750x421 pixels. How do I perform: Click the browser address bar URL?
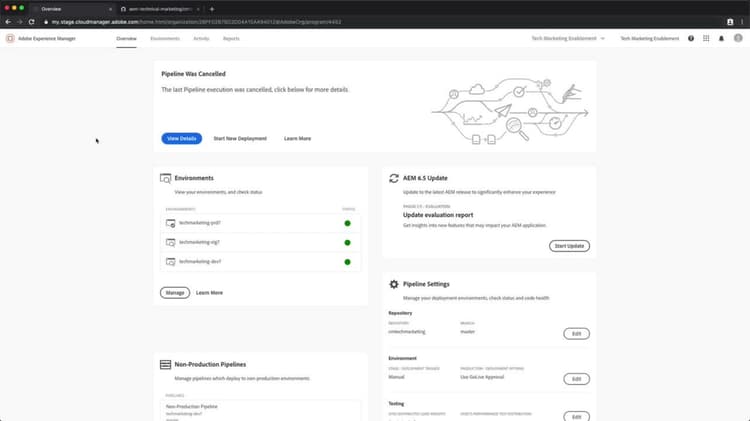pos(196,22)
